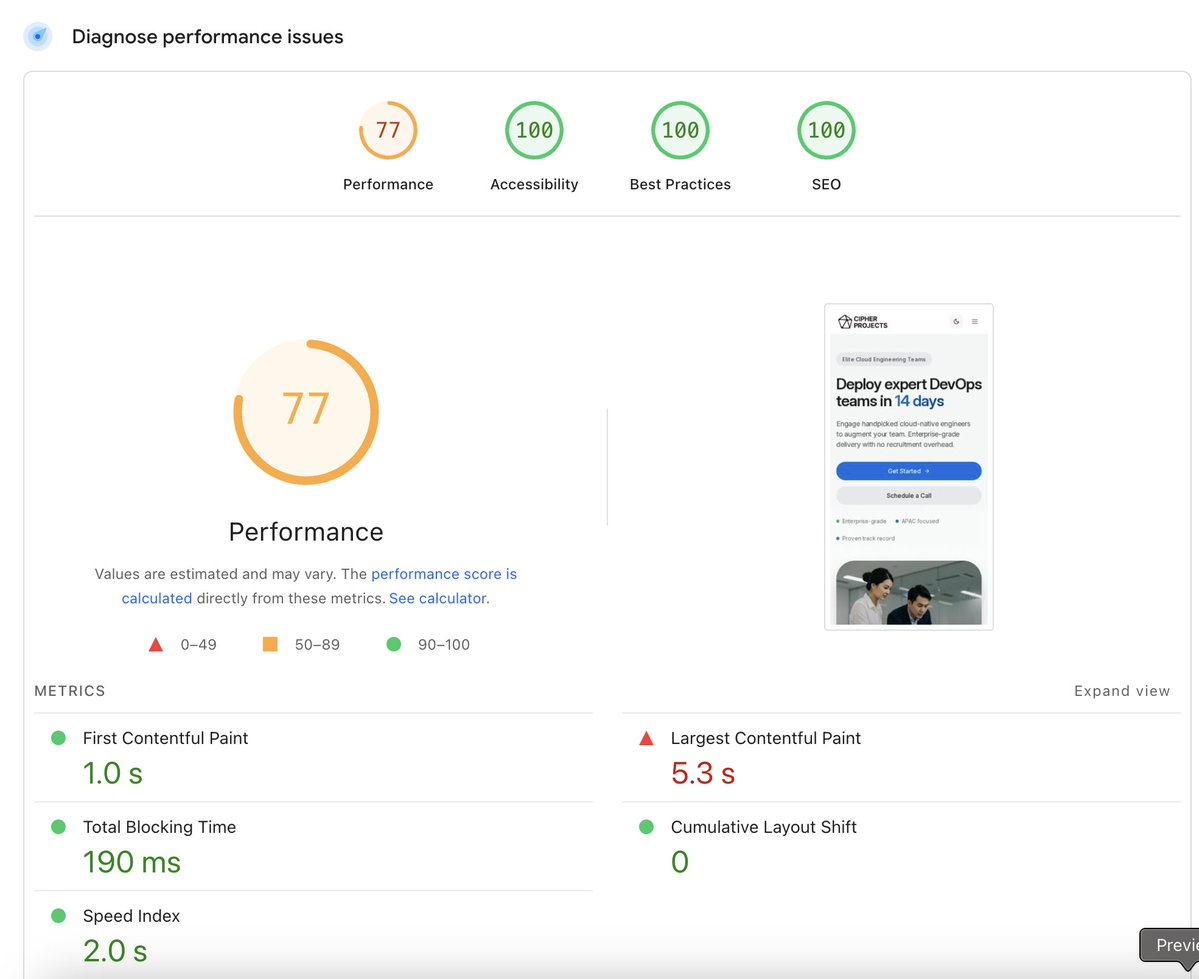This screenshot has height=979, width=1199.
Task: Click Expand view in metrics section
Action: [x=1122, y=691]
